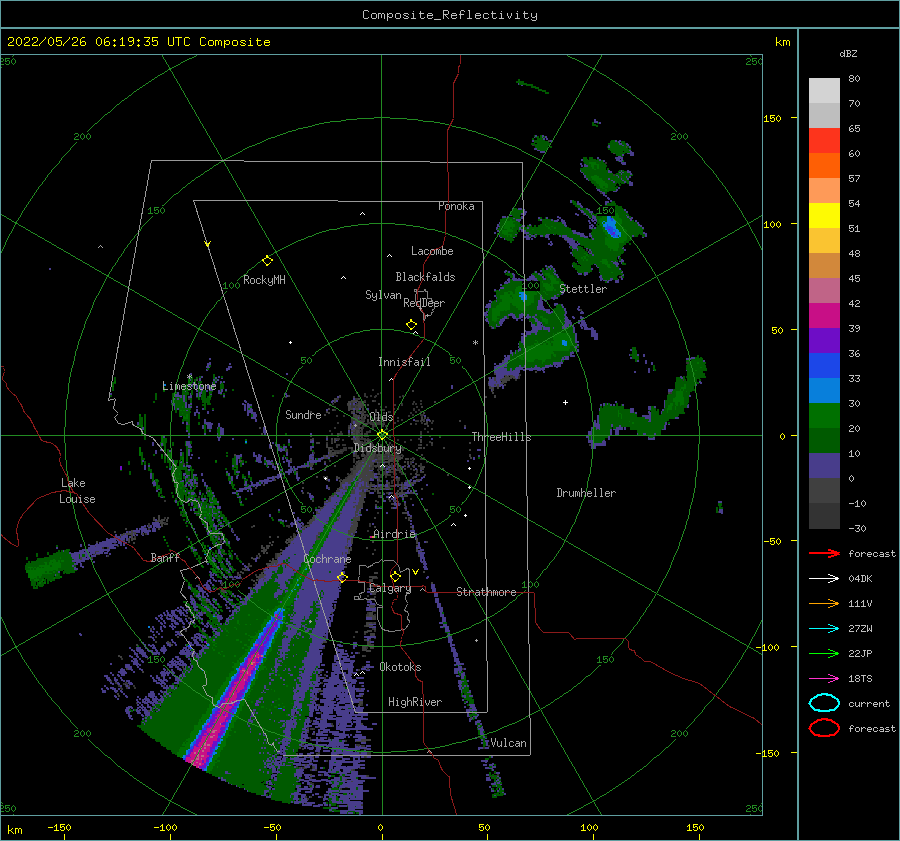Click the Sundre town label
The image size is (900, 841).
point(303,414)
